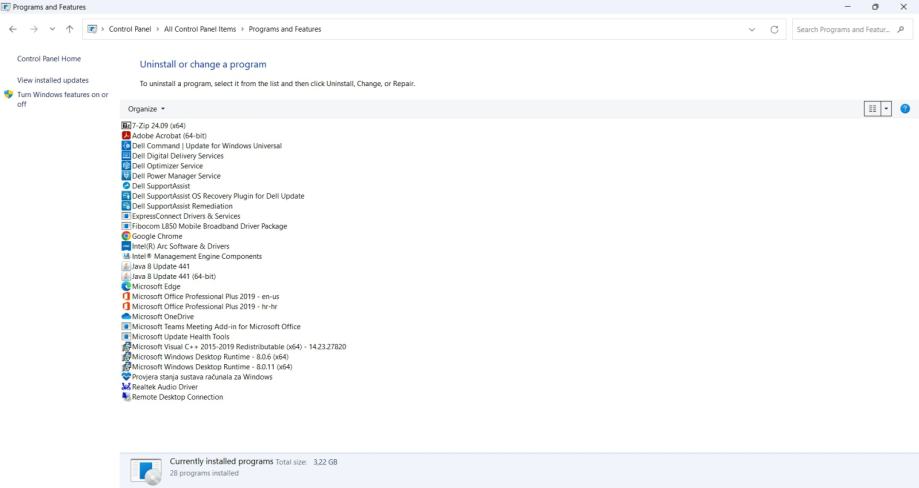Click the Realtek Audio Driver icon
This screenshot has width=919, height=488.
tap(126, 387)
